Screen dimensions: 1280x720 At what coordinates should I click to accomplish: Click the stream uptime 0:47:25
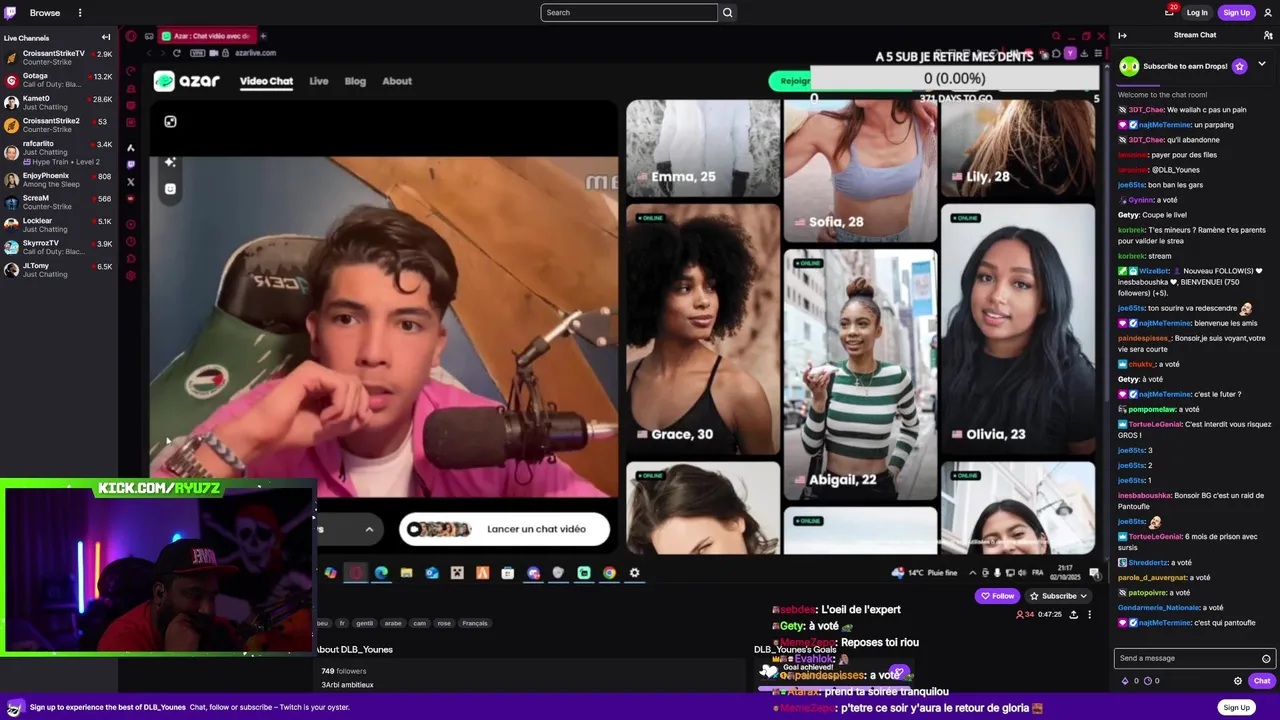(1049, 615)
